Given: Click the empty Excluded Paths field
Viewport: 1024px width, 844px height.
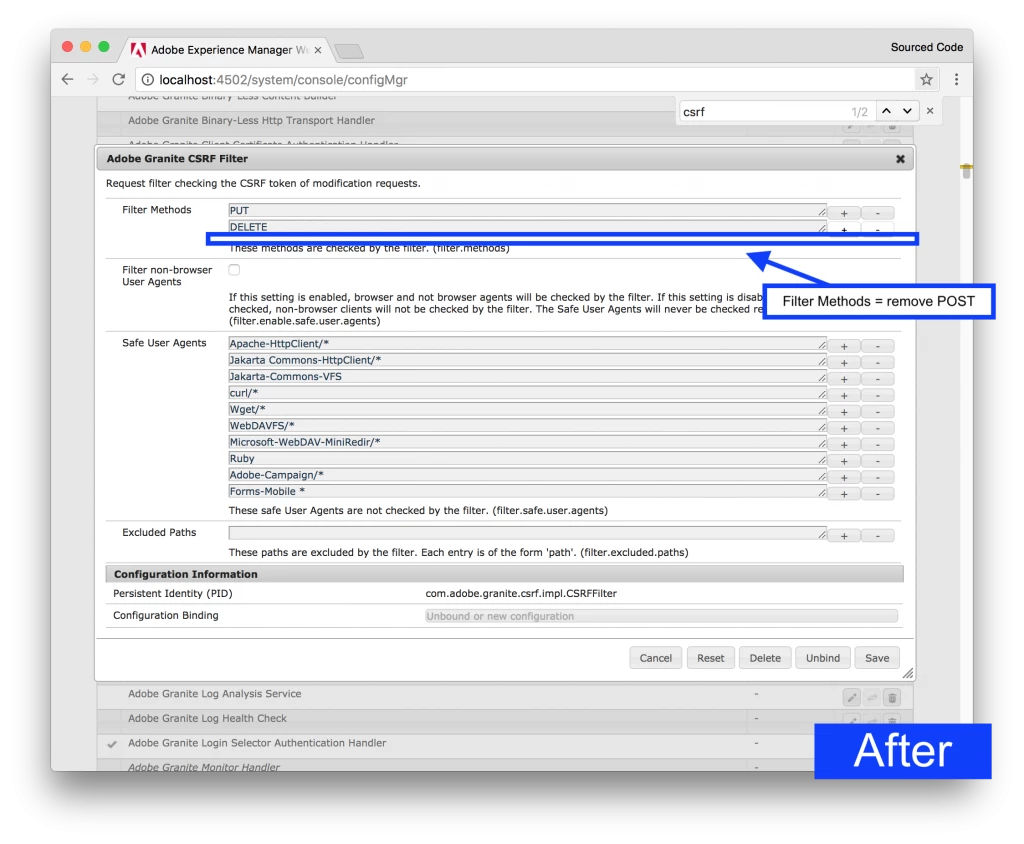Looking at the screenshot, I should pyautogui.click(x=527, y=533).
